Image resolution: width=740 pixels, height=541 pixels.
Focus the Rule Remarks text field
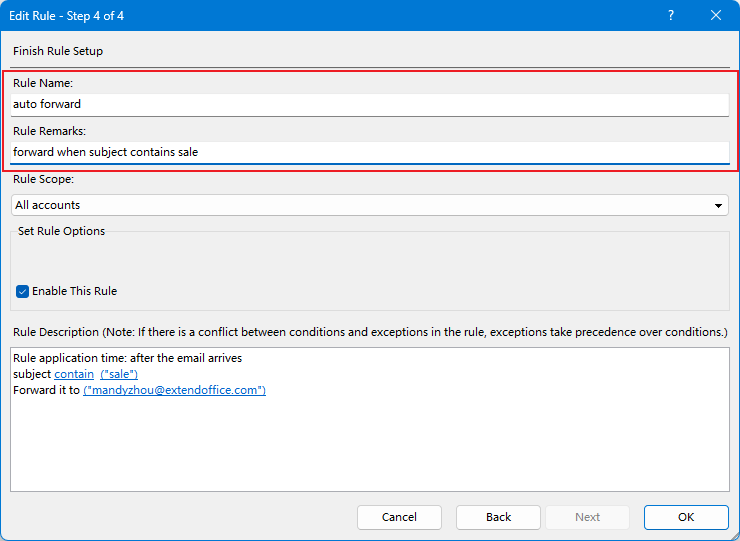[370, 152]
